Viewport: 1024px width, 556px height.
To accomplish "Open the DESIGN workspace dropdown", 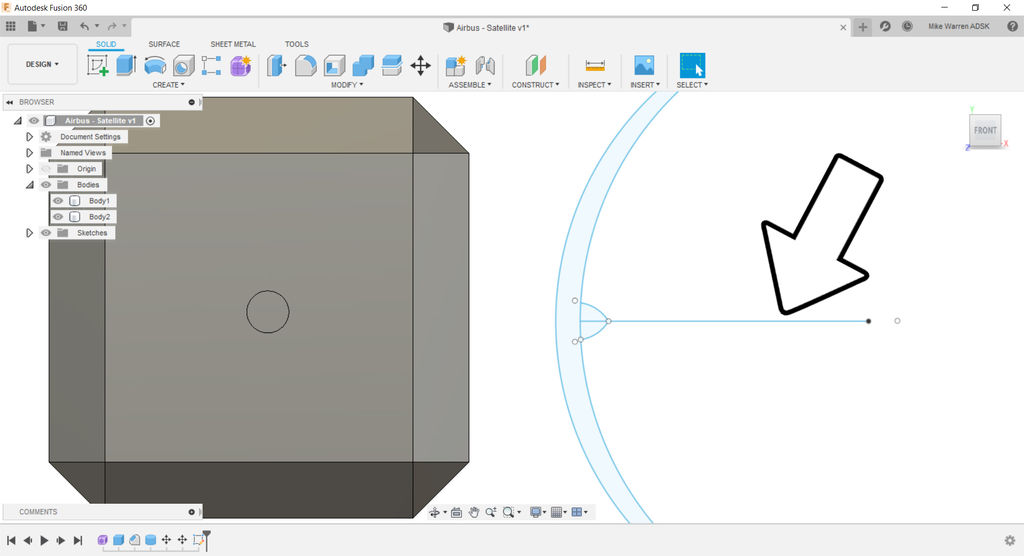I will click(x=42, y=64).
